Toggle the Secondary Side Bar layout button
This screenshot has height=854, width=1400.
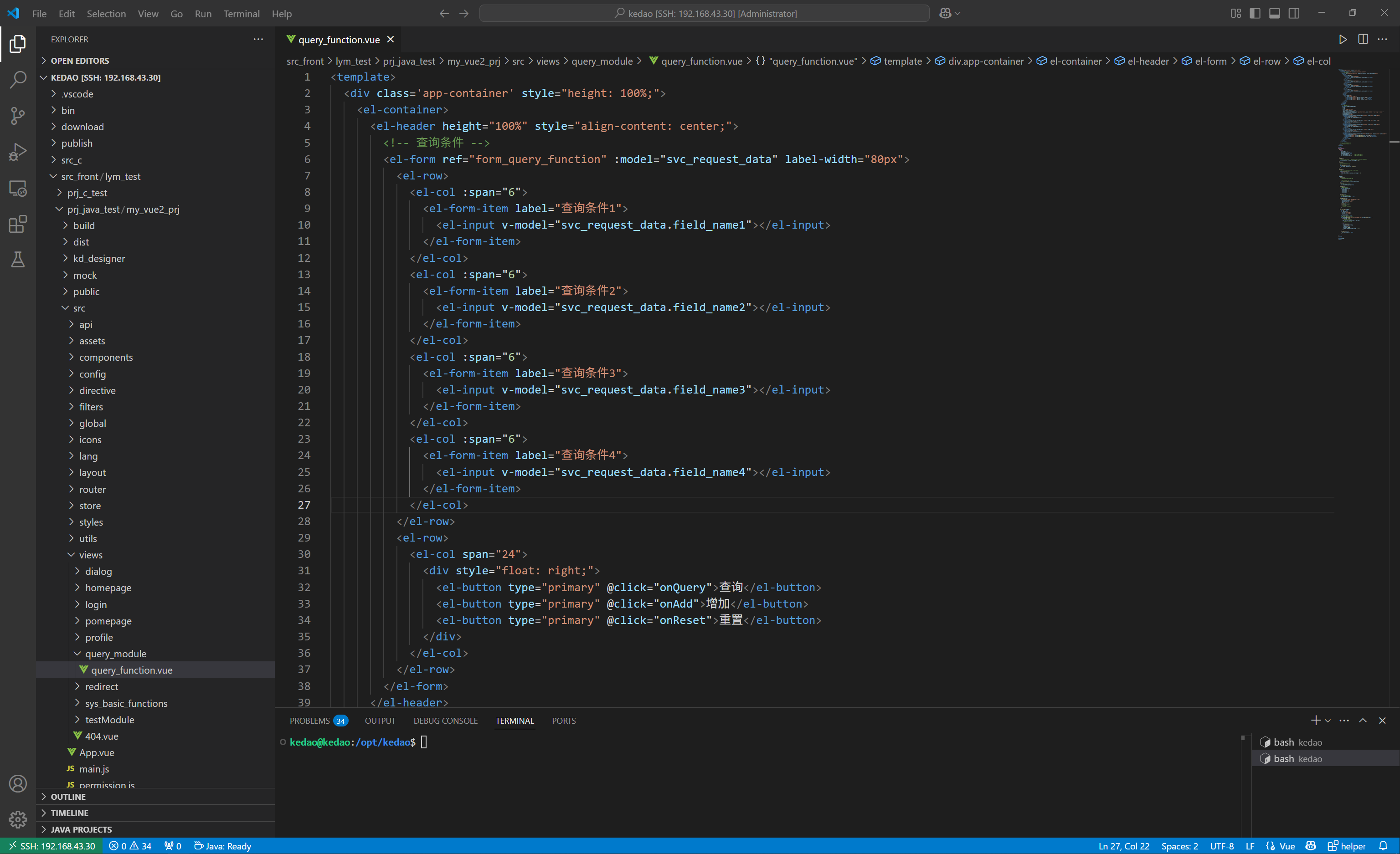point(1294,13)
